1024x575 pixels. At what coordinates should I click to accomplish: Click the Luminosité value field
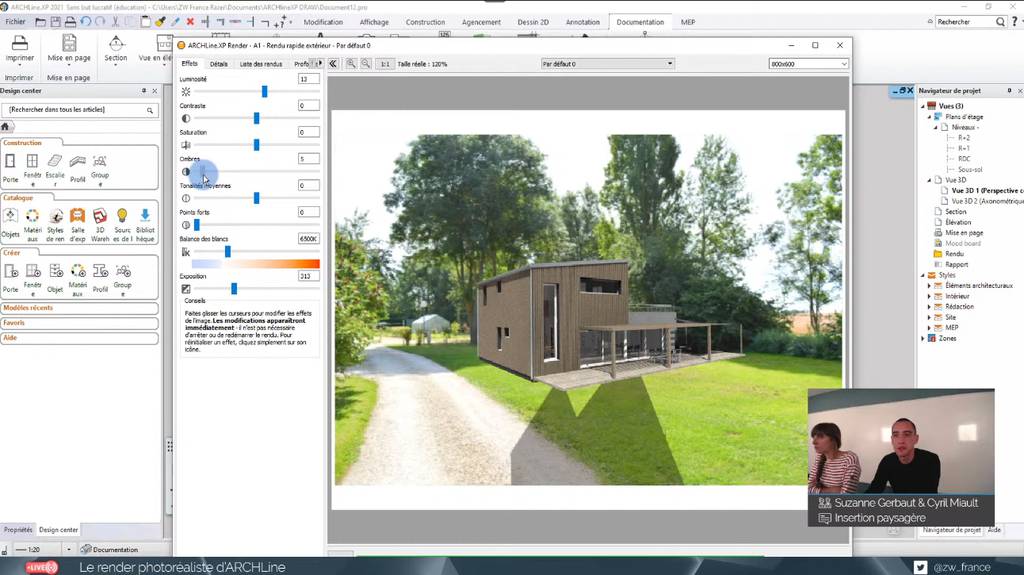(308, 79)
